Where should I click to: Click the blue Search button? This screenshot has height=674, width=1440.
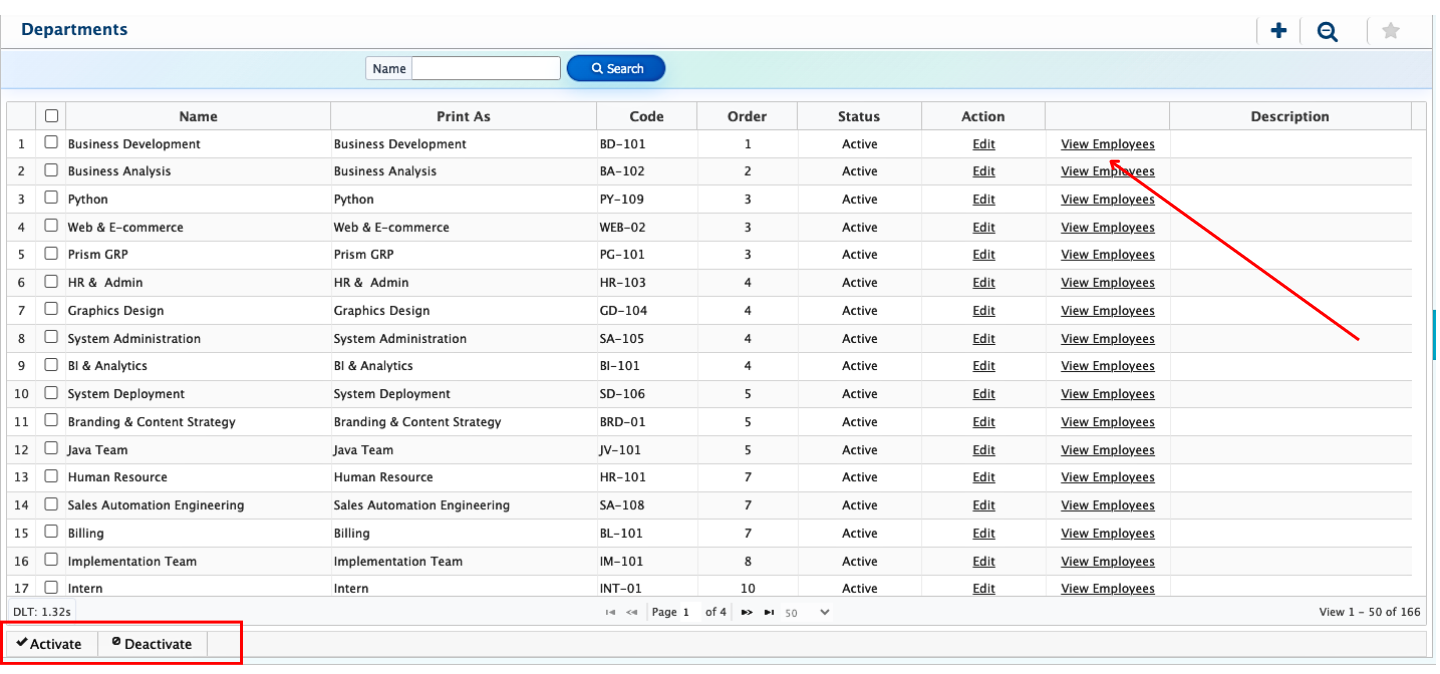tap(616, 68)
